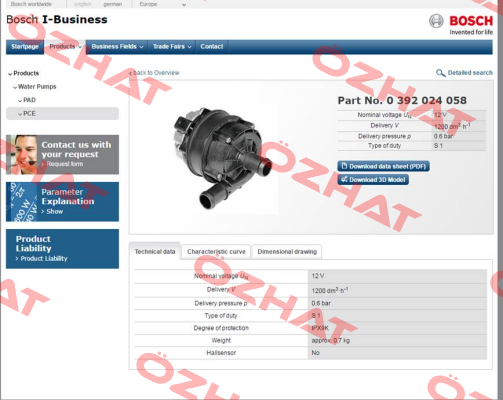
Task: Open the Request form link in the contact banner
Action: point(62,164)
